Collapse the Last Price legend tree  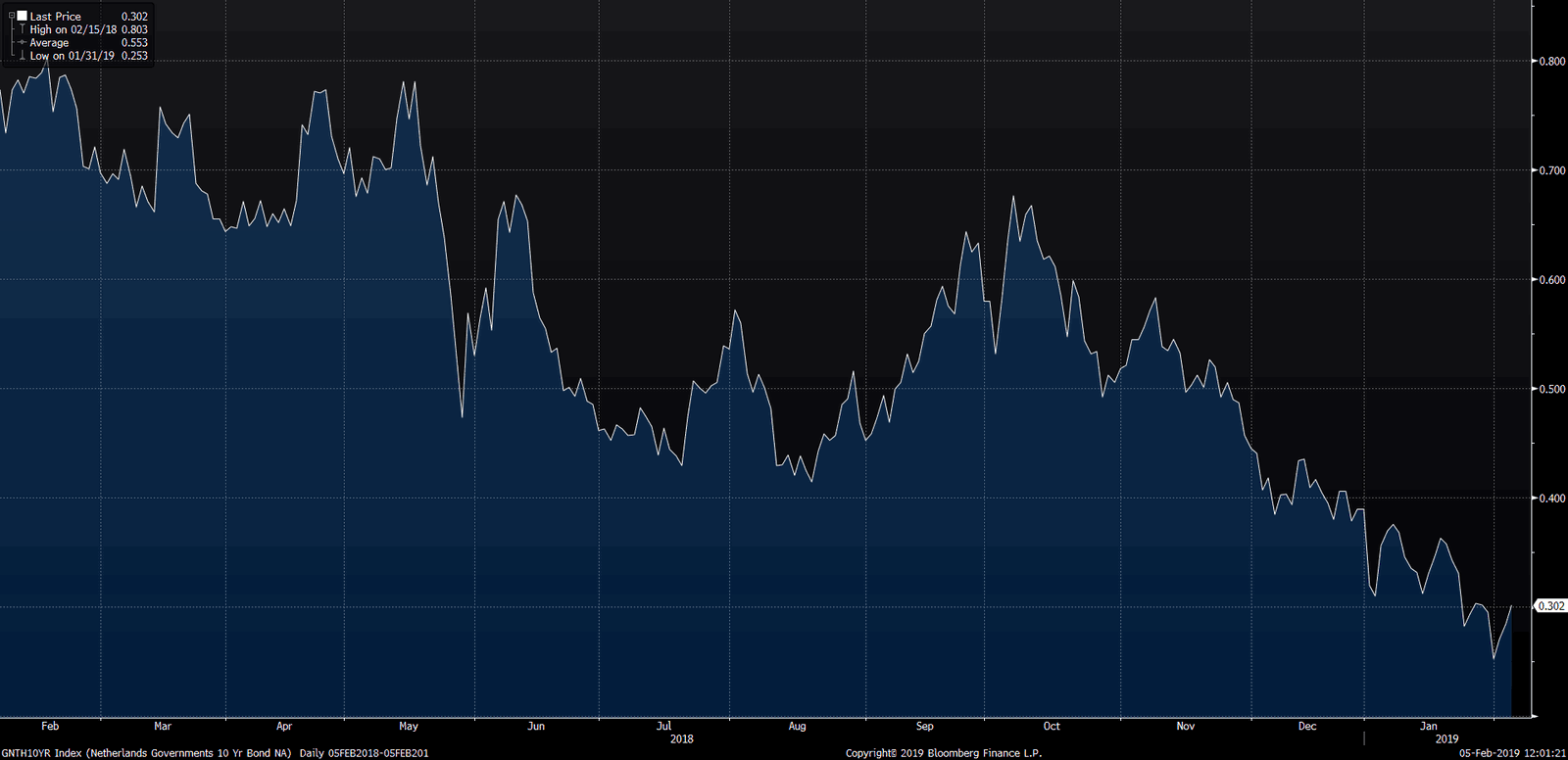point(12,17)
